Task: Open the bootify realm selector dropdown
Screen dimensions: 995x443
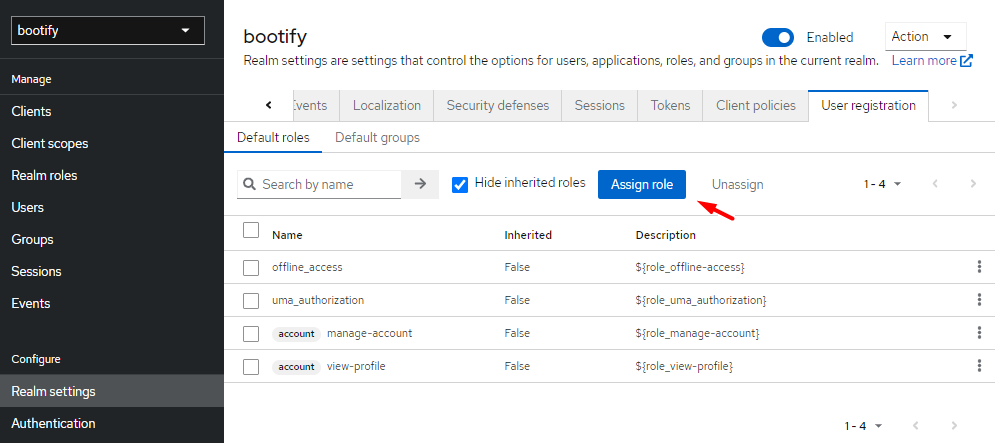Action: pos(107,31)
